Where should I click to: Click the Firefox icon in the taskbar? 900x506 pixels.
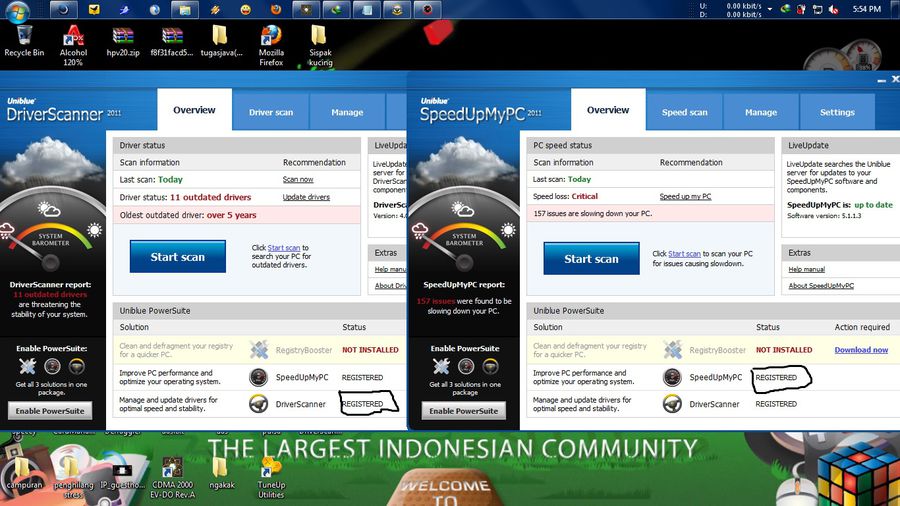[276, 10]
